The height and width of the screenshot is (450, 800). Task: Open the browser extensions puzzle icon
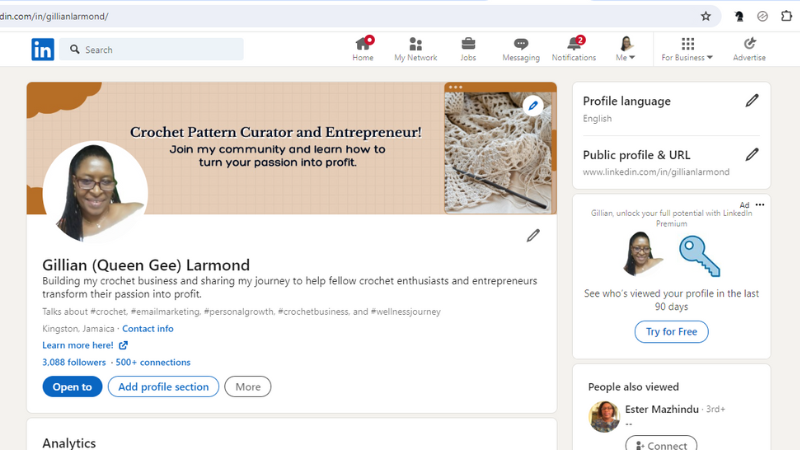(x=786, y=16)
